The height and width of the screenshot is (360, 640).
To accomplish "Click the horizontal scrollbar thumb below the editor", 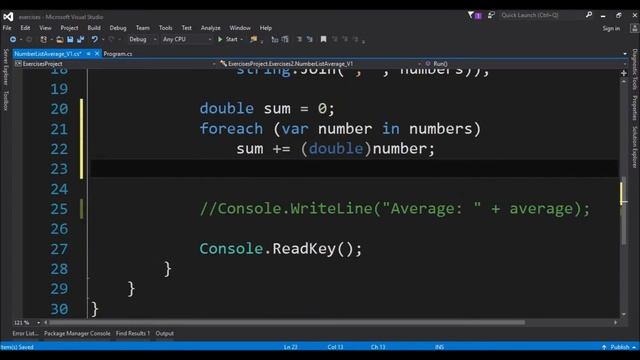I will point(287,322).
